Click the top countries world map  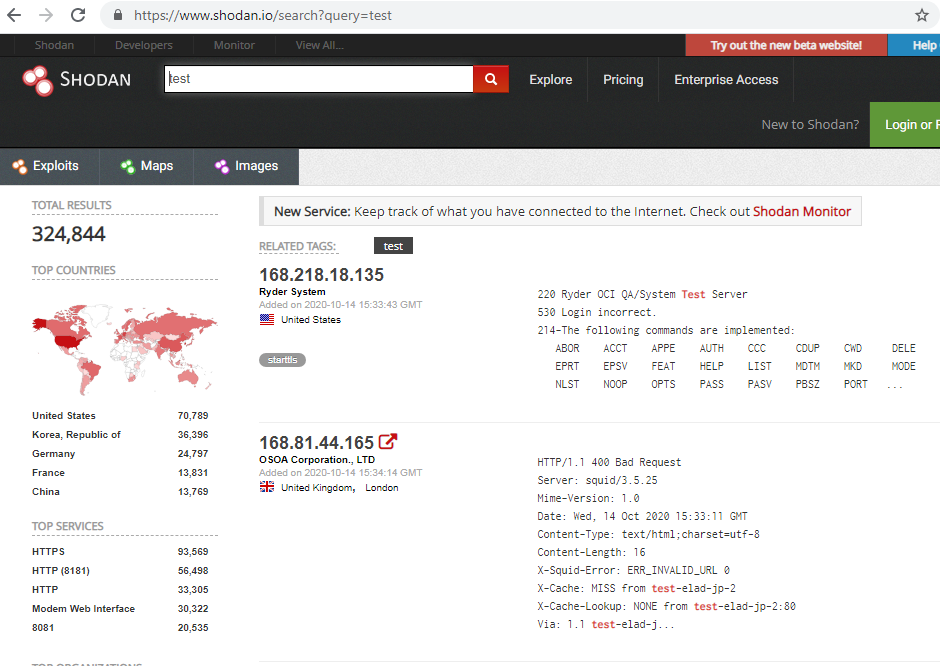(124, 349)
